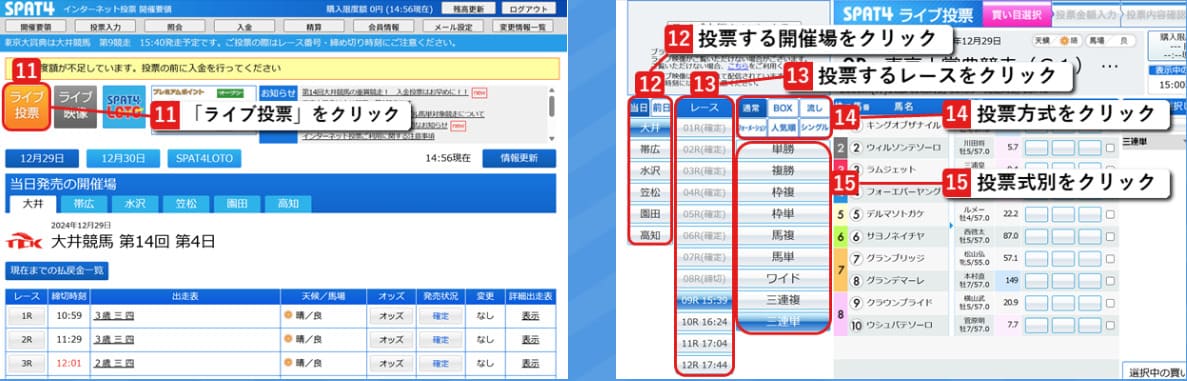Select the 12月30日 date button
The image size is (1187, 381).
click(123, 158)
